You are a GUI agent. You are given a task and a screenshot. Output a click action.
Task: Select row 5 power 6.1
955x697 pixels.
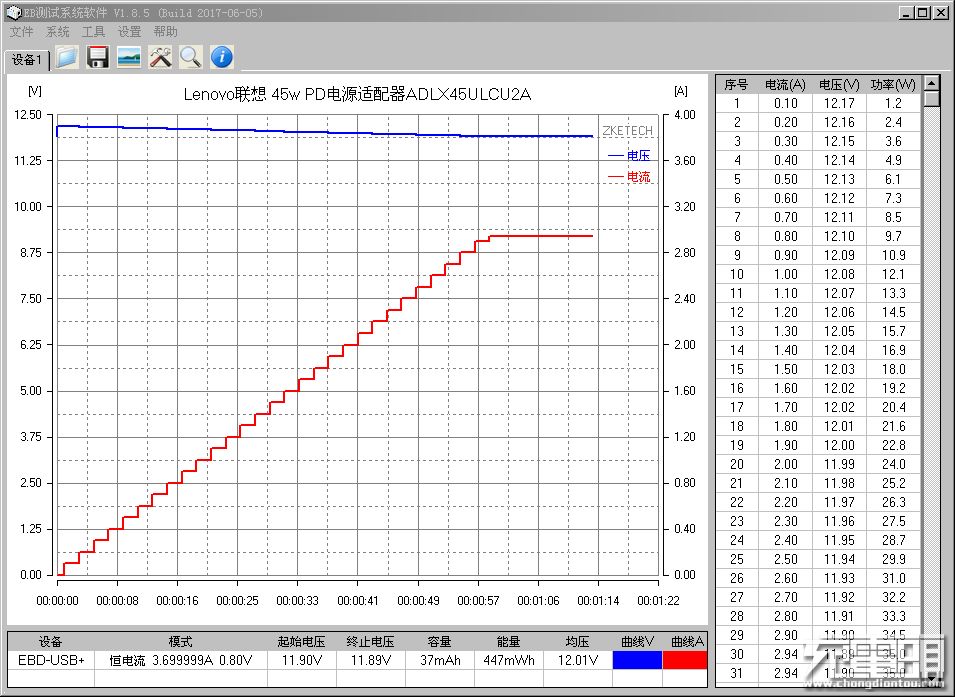tap(893, 179)
